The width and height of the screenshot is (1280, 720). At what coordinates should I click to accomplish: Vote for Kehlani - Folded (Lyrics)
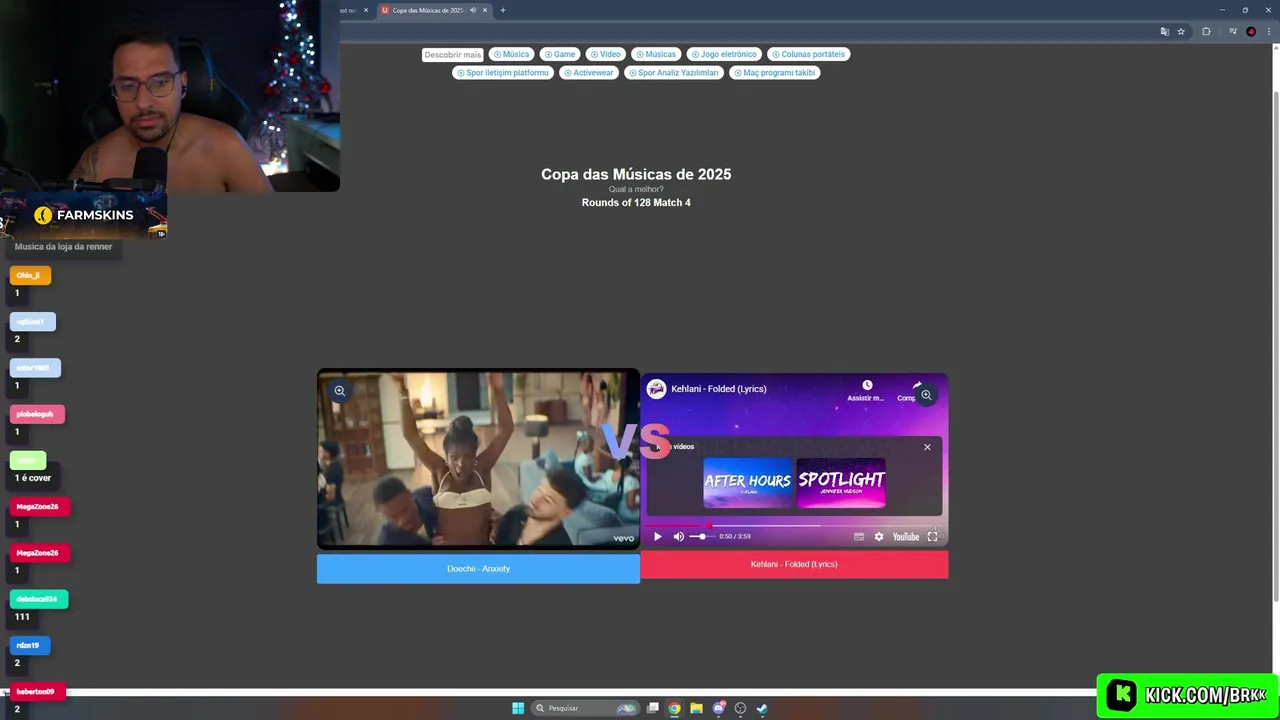tap(794, 564)
